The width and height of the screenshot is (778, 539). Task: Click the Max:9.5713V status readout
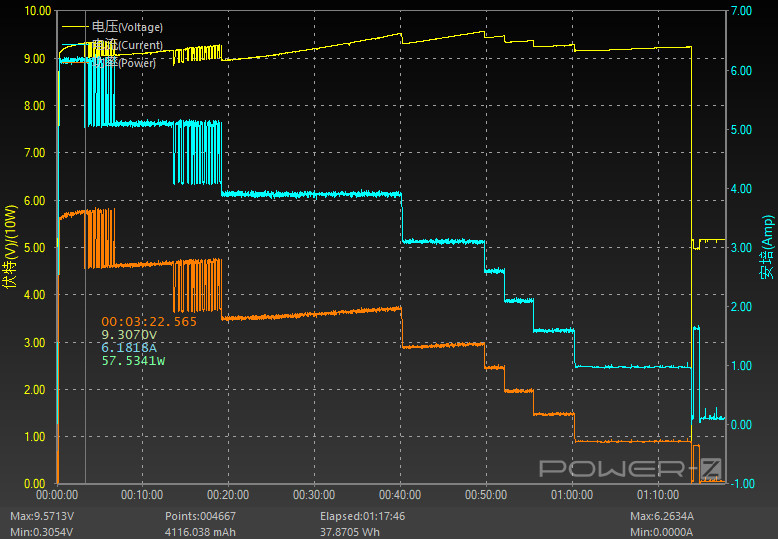tap(42, 516)
